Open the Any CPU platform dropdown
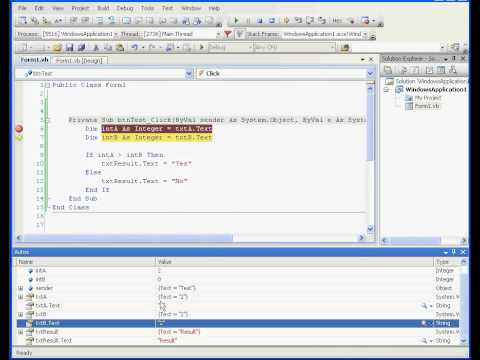The width and height of the screenshot is (480, 360). (332, 48)
